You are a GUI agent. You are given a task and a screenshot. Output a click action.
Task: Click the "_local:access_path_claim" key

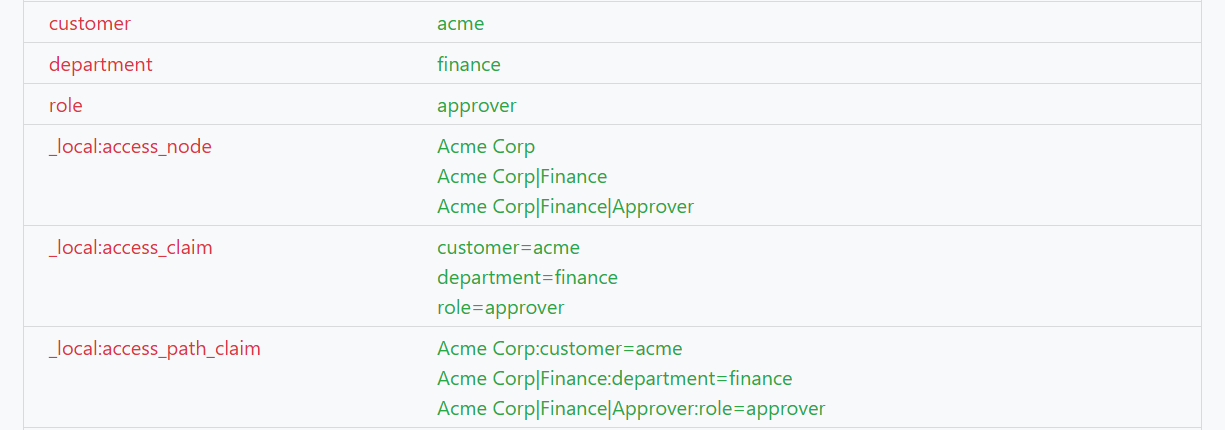(155, 349)
